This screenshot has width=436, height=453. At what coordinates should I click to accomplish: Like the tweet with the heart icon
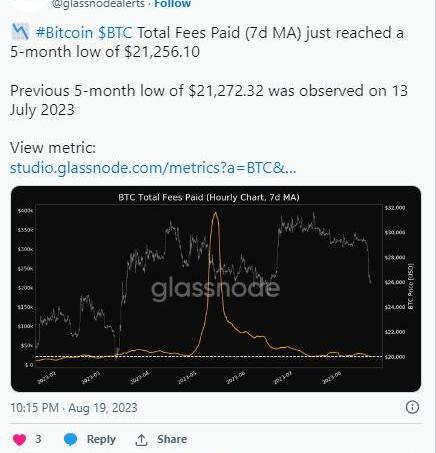(x=19, y=439)
